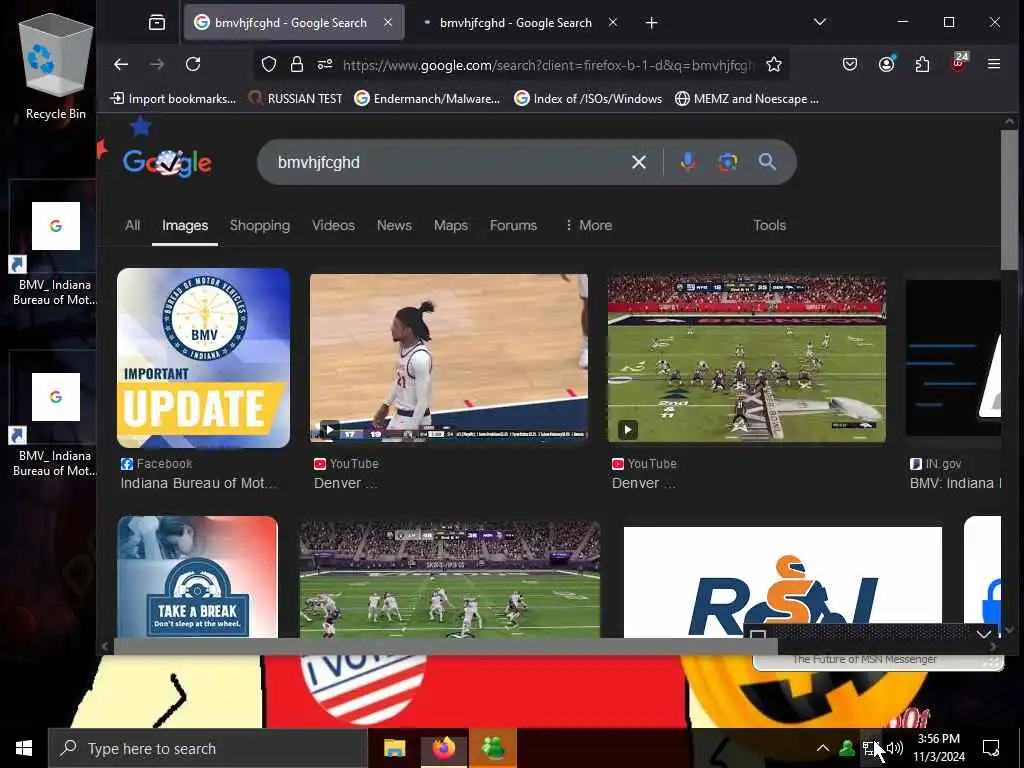Screen dimensions: 1024x768
Task: Open Index of /ISOs/Windows bookmark
Action: [x=588, y=99]
